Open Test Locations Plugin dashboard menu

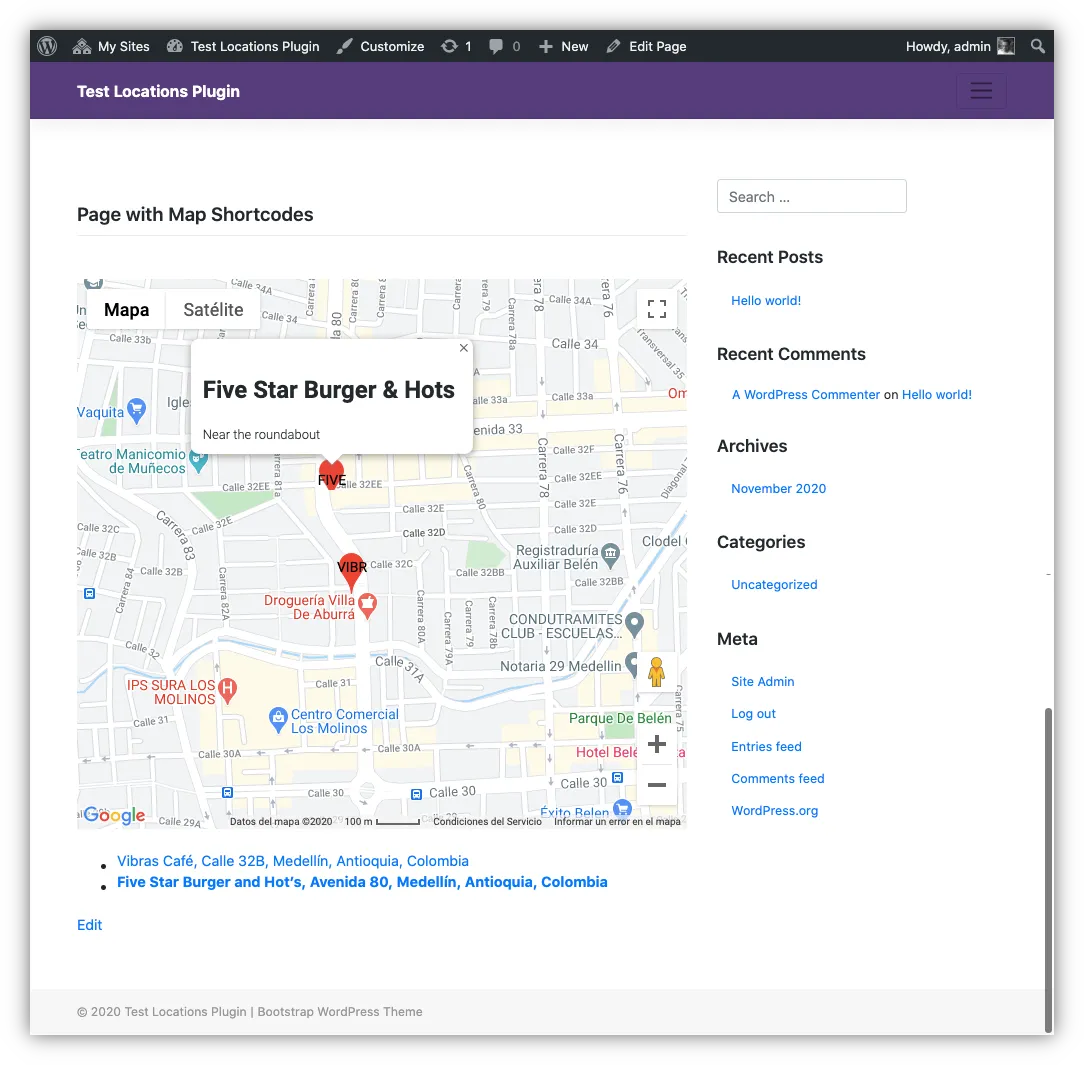click(x=243, y=46)
